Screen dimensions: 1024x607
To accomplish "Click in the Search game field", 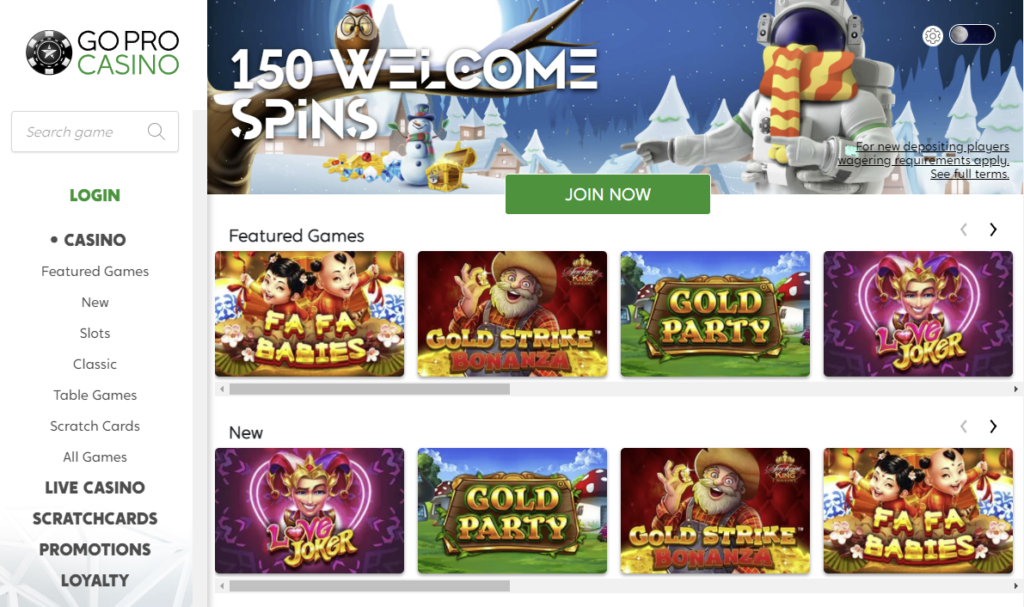I will [95, 131].
